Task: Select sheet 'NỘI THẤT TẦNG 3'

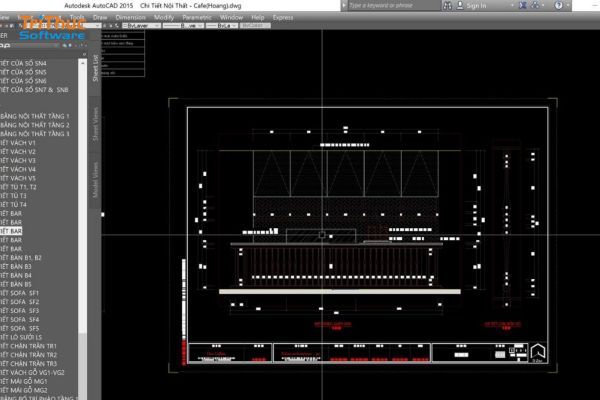Action: (x=35, y=134)
